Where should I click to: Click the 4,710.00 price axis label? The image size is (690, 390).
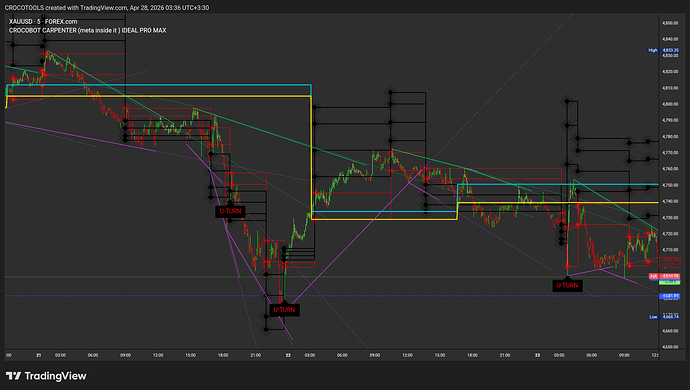pyautogui.click(x=670, y=250)
